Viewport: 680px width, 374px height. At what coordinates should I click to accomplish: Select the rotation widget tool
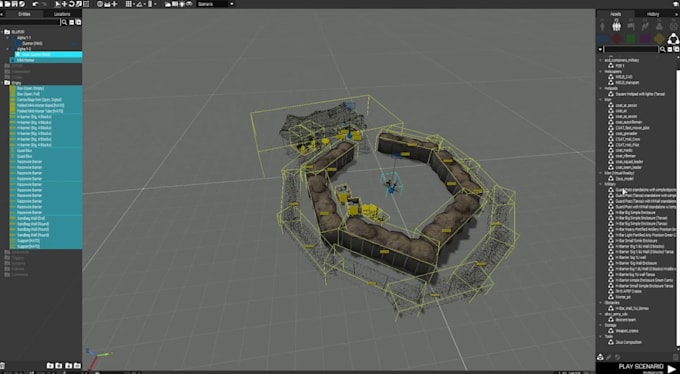(x=71, y=4)
